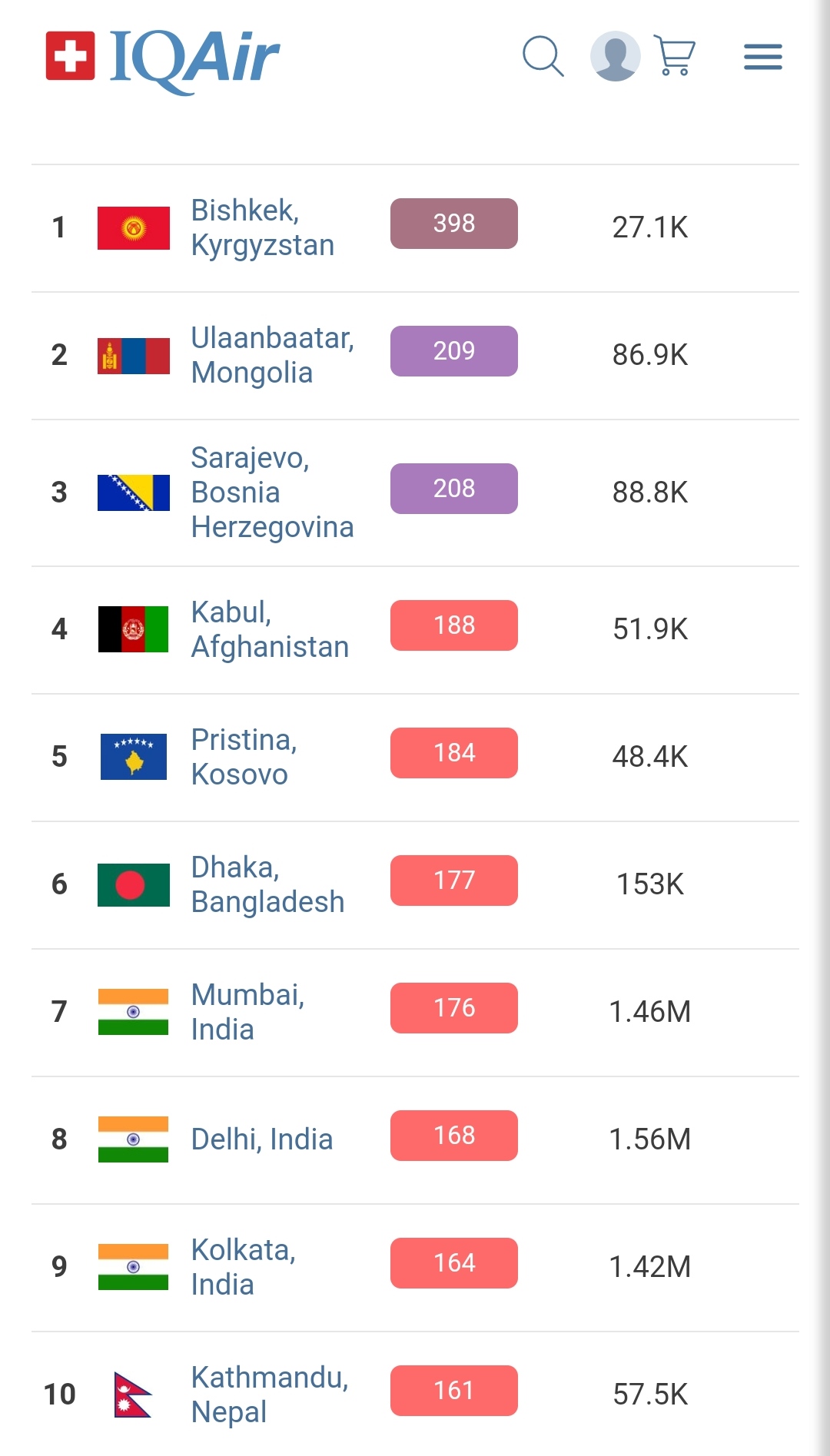Click the Mongolia flag icon
Image resolution: width=830 pixels, height=1456 pixels.
(134, 356)
